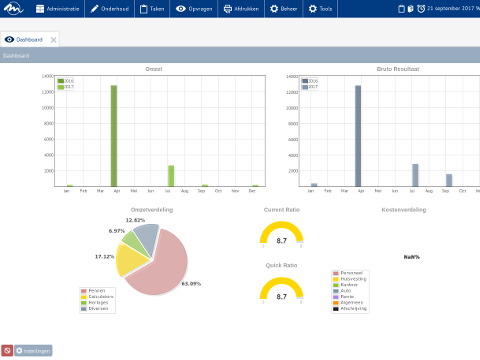The height and width of the screenshot is (360, 480).
Task: Open the Afdrukken menu
Action: tap(241, 9)
